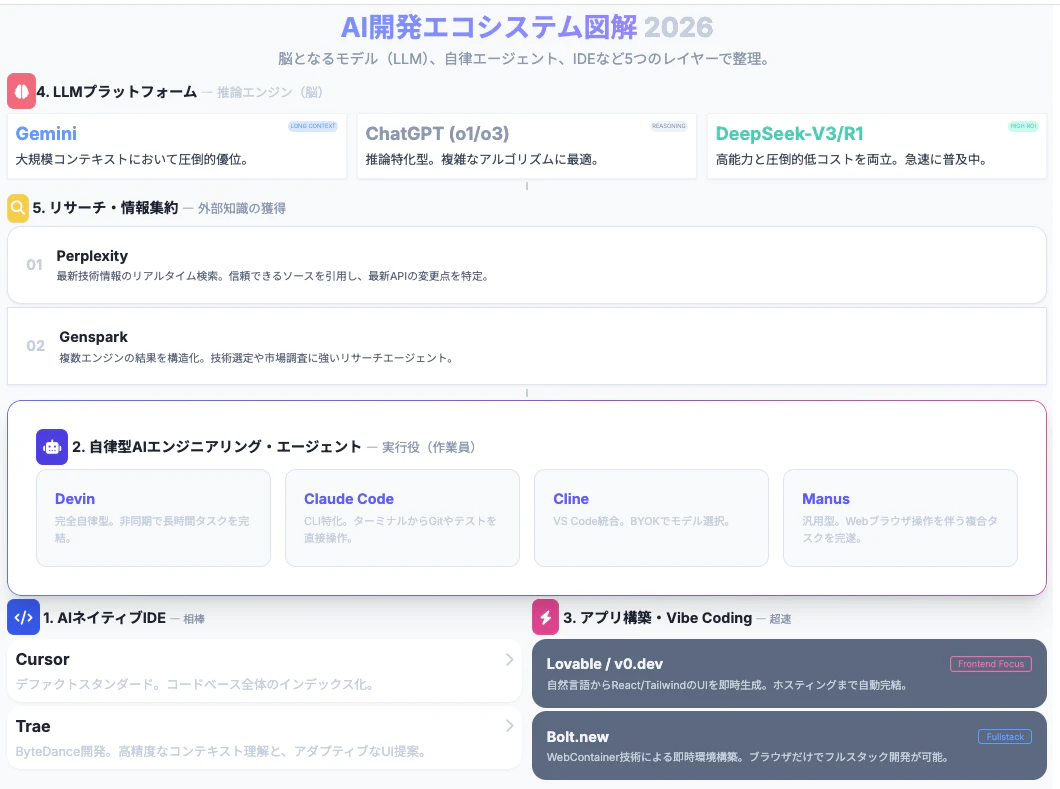Click the 5. リサーチ・情報集約 heading
This screenshot has width=1060, height=789.
[x=105, y=208]
